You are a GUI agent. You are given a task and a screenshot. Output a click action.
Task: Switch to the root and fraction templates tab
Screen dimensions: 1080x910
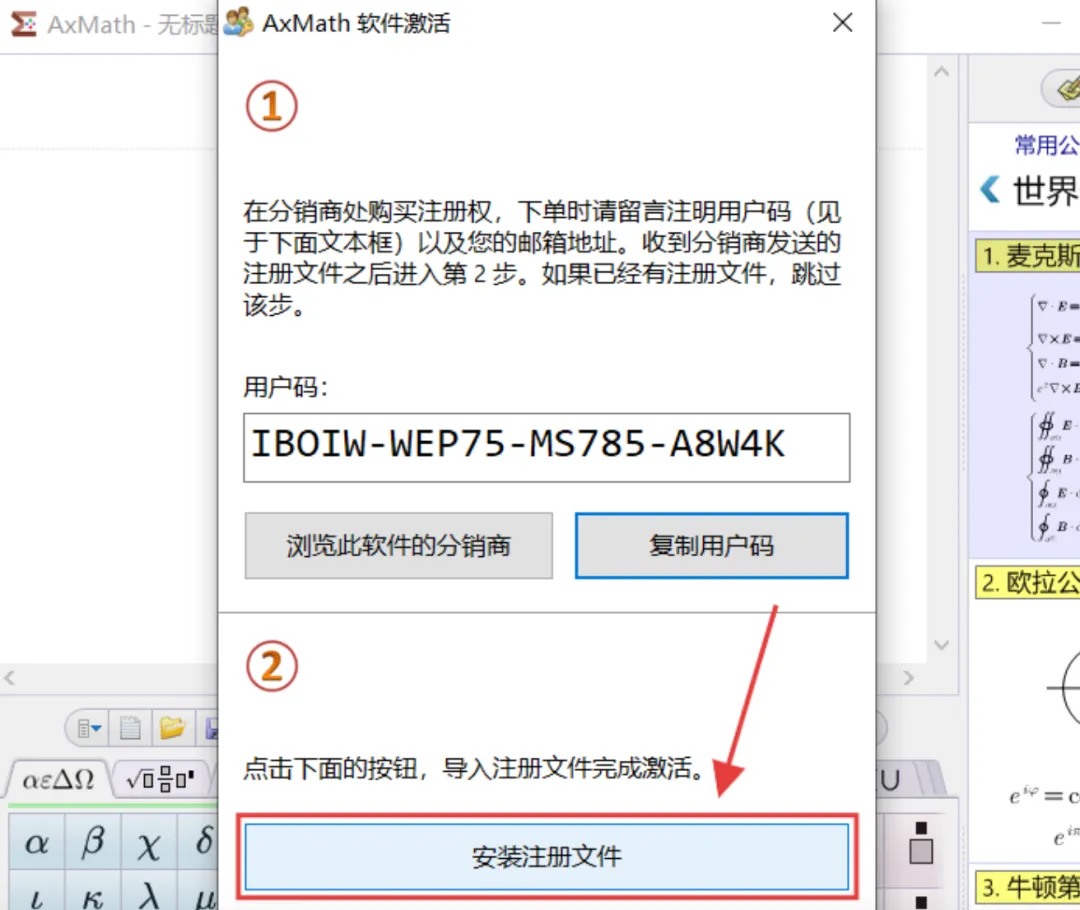tap(161, 780)
